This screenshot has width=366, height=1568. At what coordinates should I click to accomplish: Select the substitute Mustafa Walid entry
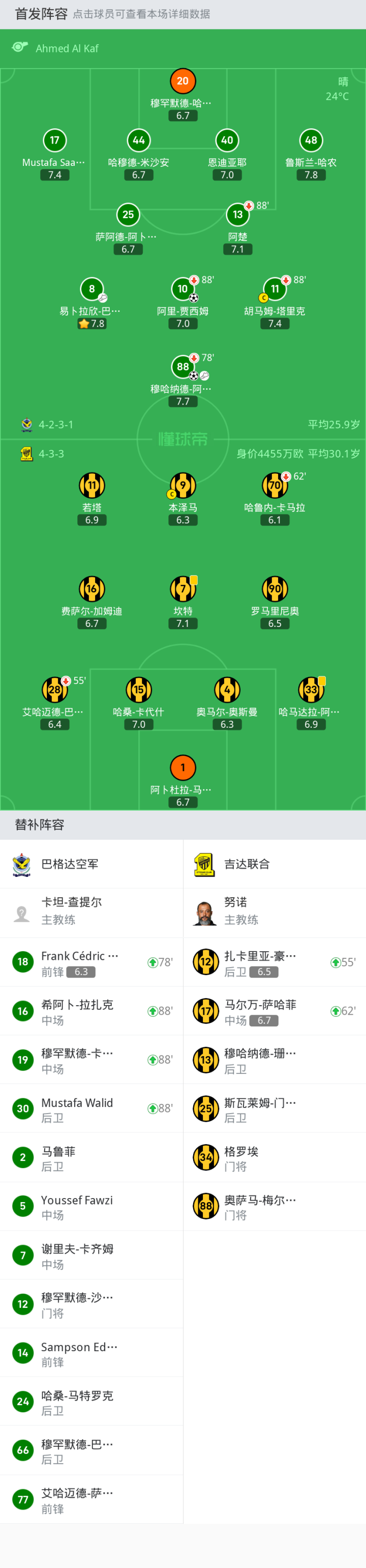(91, 1108)
